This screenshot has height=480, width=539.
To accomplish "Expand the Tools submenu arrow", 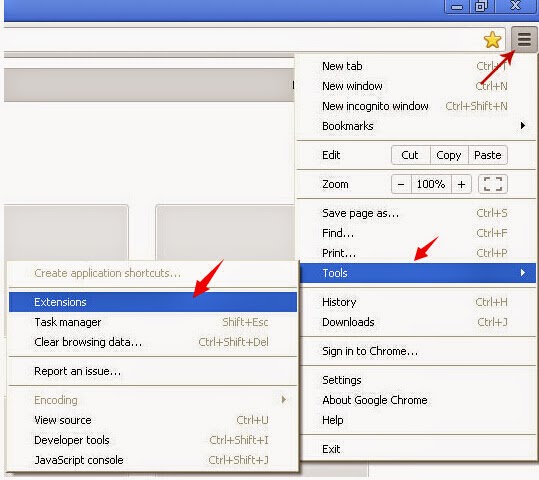I will click(523, 273).
